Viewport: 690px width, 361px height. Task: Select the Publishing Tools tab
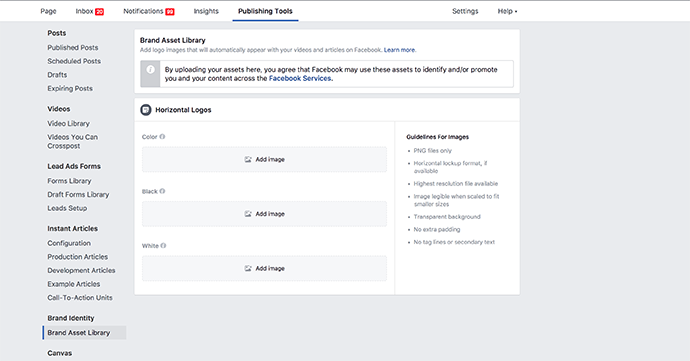[265, 11]
